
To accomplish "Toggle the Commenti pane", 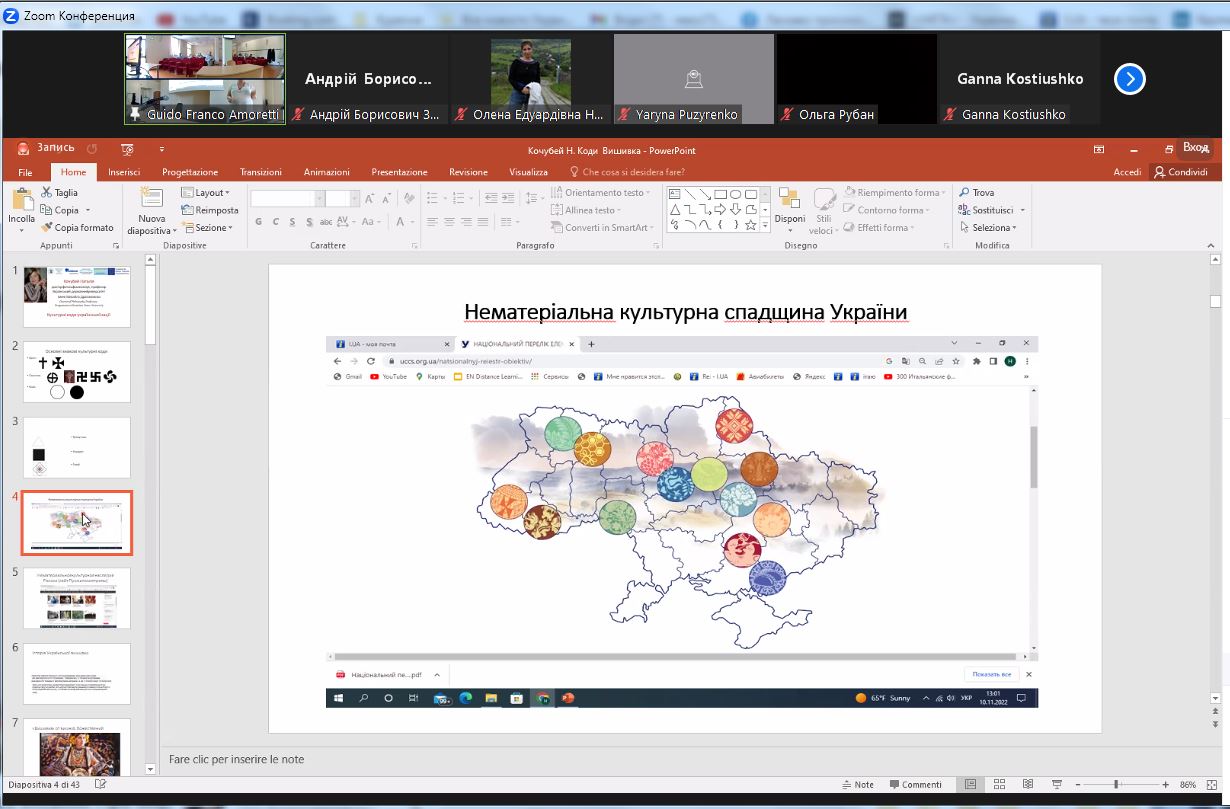I will tap(915, 785).
